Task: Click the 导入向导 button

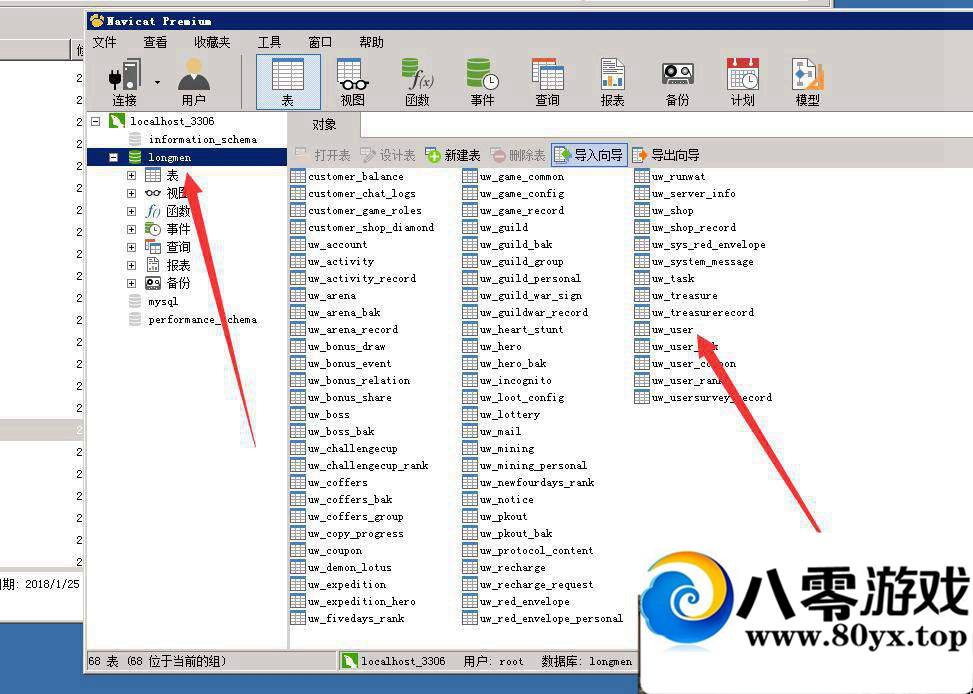Action: click(589, 155)
